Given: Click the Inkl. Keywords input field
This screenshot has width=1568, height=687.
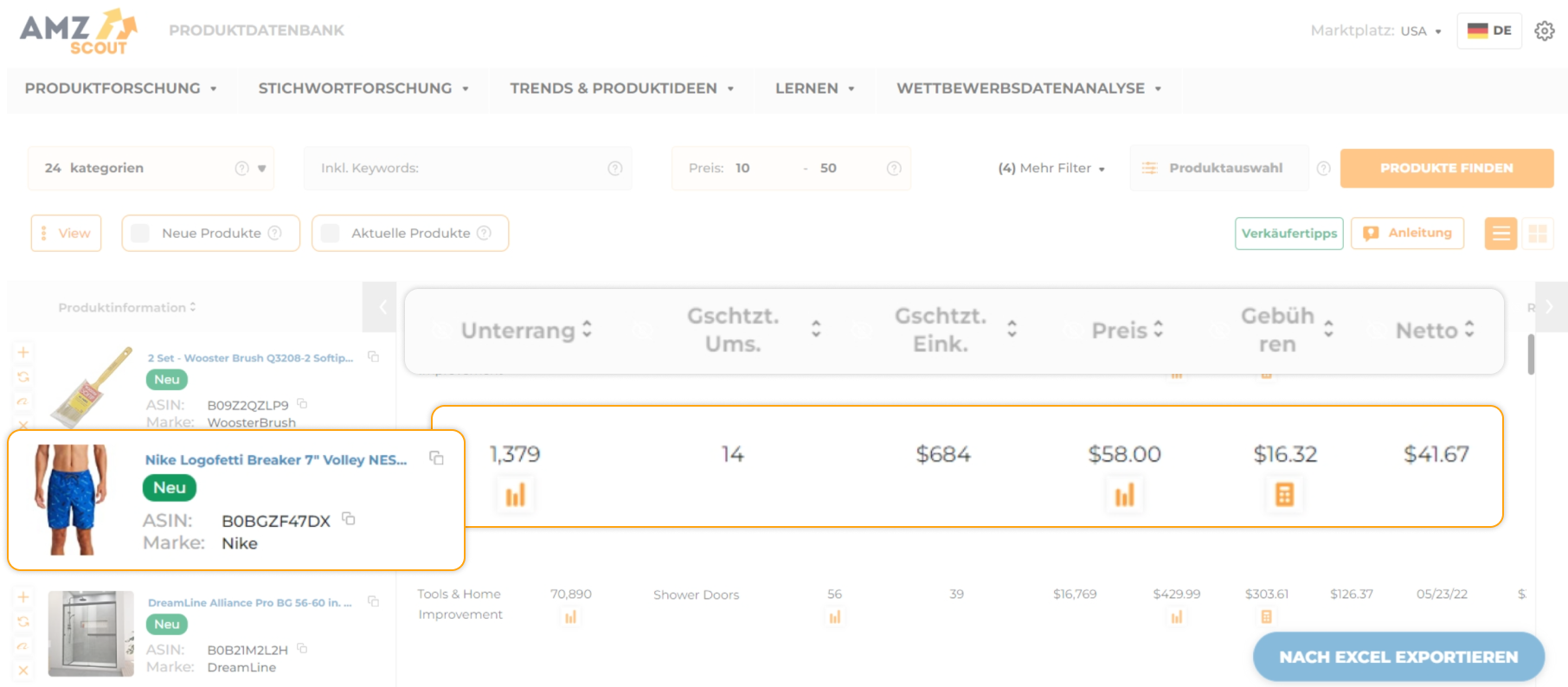Looking at the screenshot, I should [x=467, y=169].
